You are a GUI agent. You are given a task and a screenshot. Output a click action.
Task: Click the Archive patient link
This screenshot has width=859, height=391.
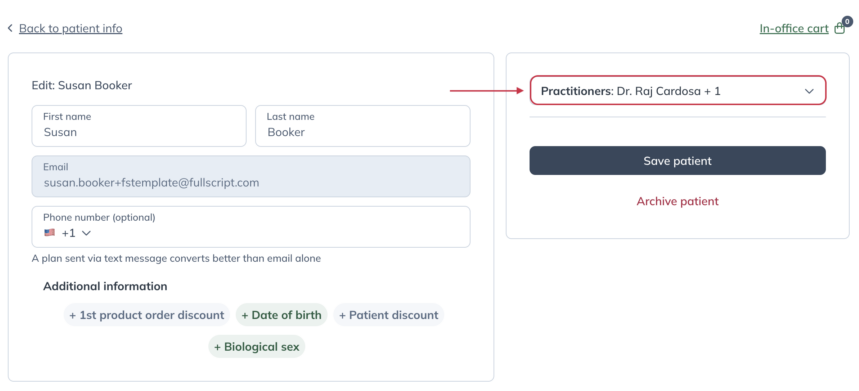pyautogui.click(x=678, y=201)
